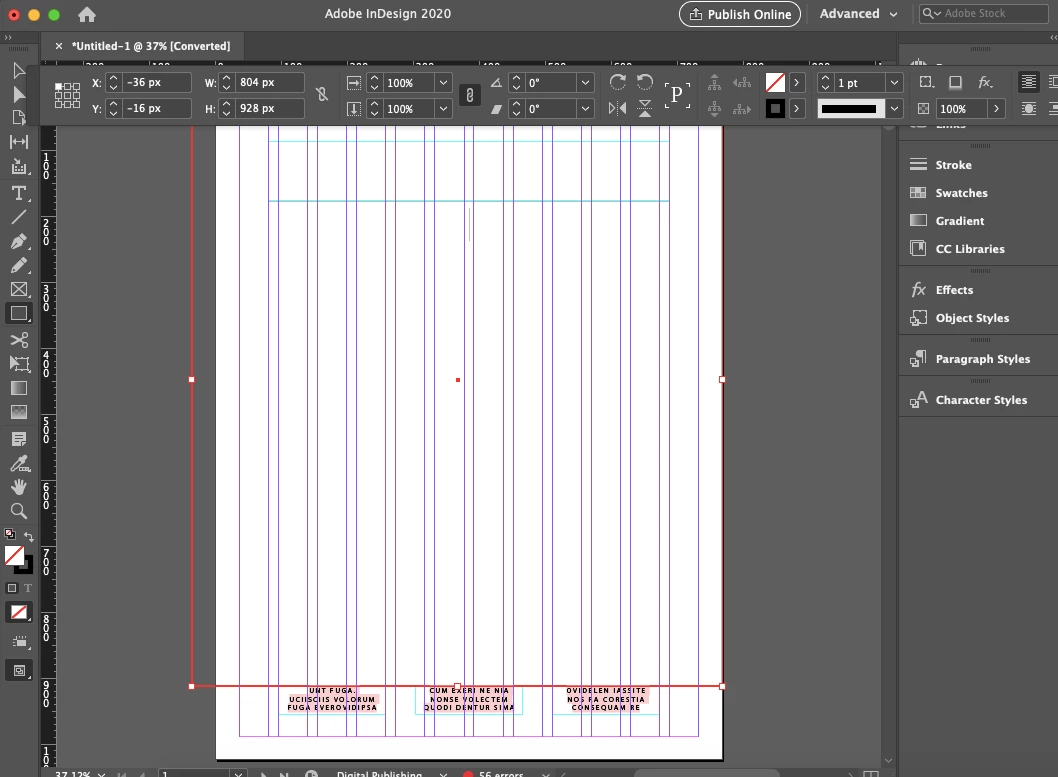This screenshot has height=777, width=1058.
Task: Select the Content Collector tool
Action: 19,166
